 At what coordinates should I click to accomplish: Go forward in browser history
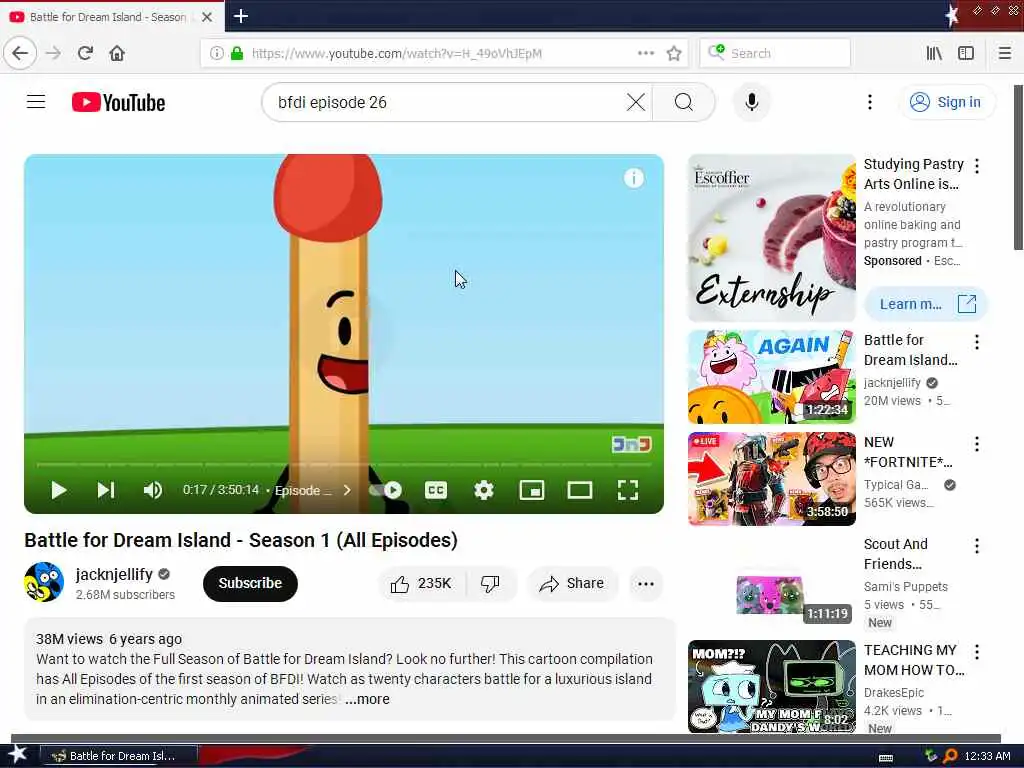tap(54, 53)
